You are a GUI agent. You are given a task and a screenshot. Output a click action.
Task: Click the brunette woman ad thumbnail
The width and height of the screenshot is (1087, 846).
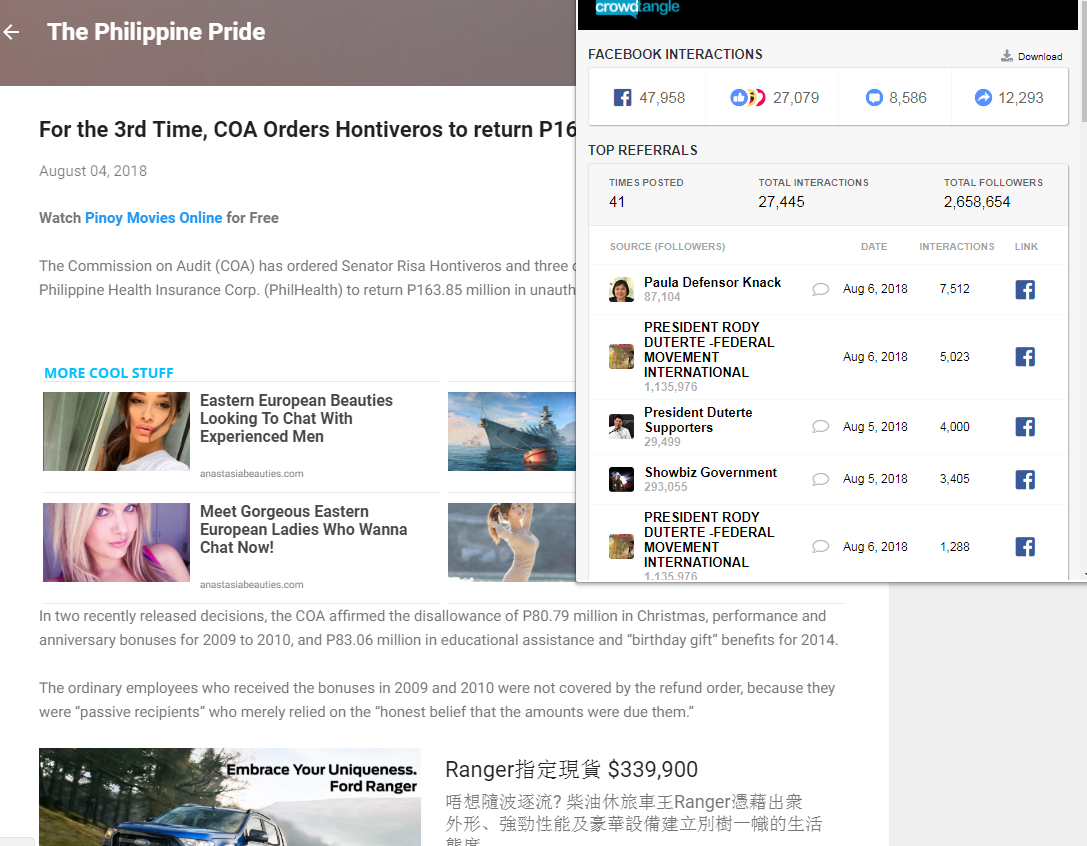tap(116, 431)
